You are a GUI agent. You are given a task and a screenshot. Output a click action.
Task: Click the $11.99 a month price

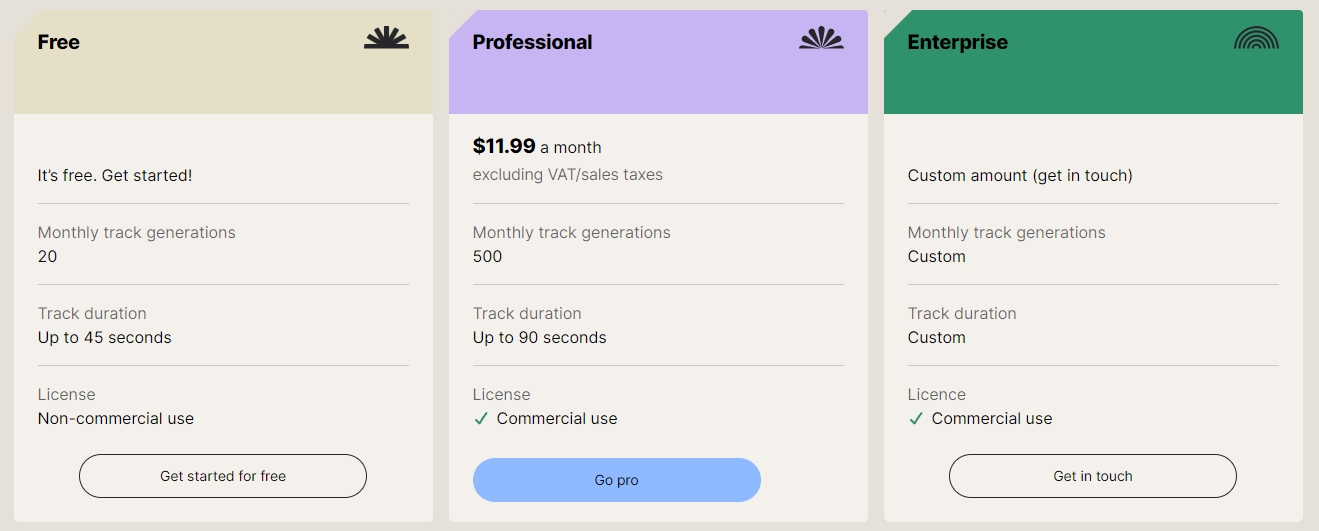(537, 146)
